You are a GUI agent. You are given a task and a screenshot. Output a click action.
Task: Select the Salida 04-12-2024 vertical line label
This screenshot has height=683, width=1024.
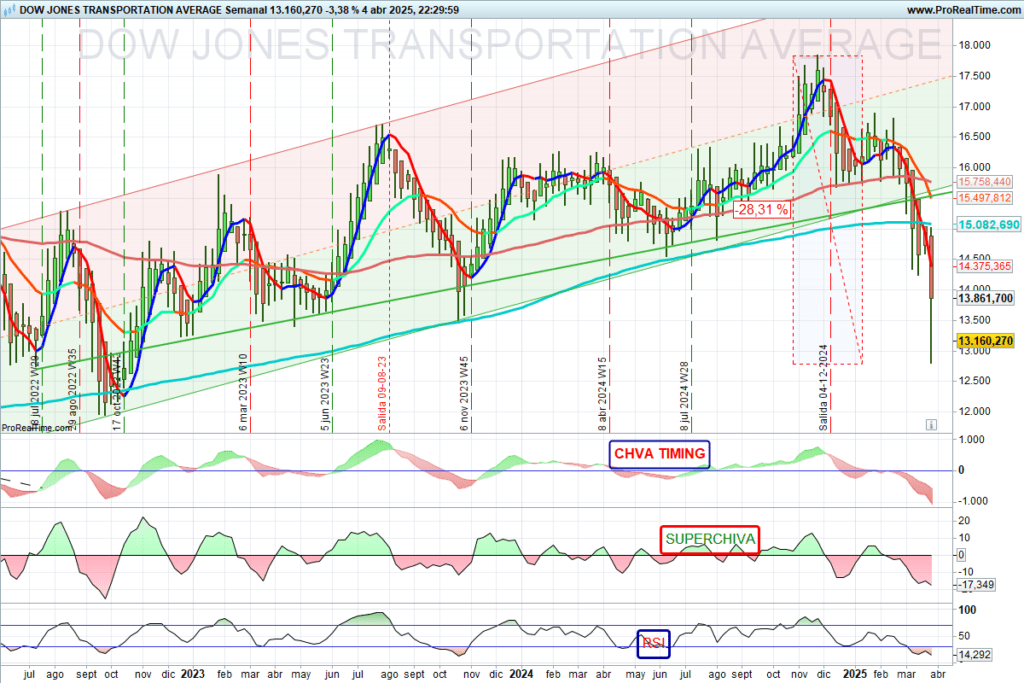[x=824, y=388]
